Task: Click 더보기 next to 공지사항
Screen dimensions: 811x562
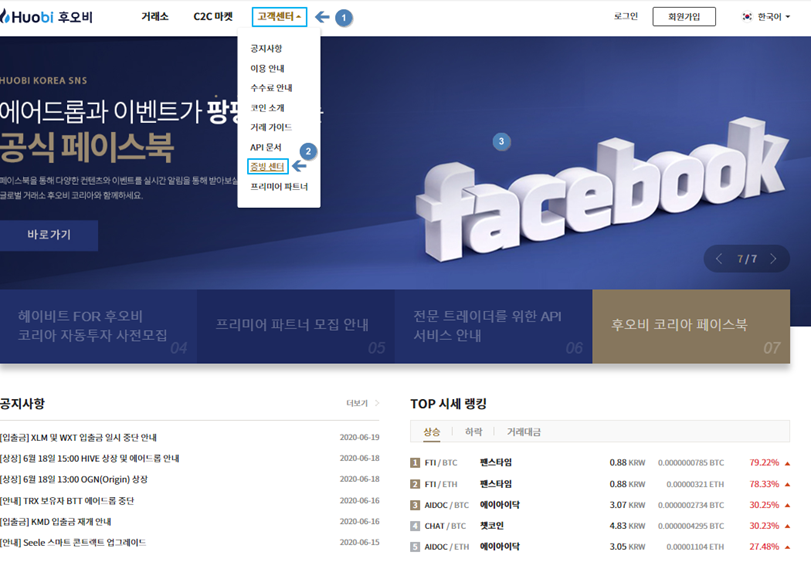Action: tap(362, 403)
